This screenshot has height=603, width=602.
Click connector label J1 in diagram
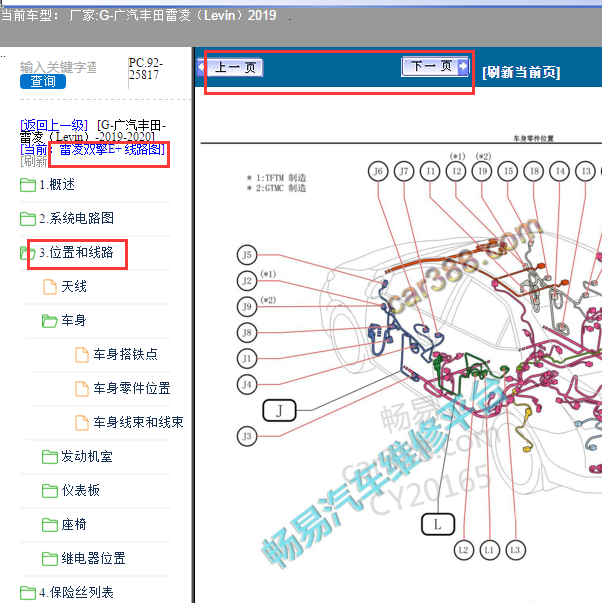[247, 358]
